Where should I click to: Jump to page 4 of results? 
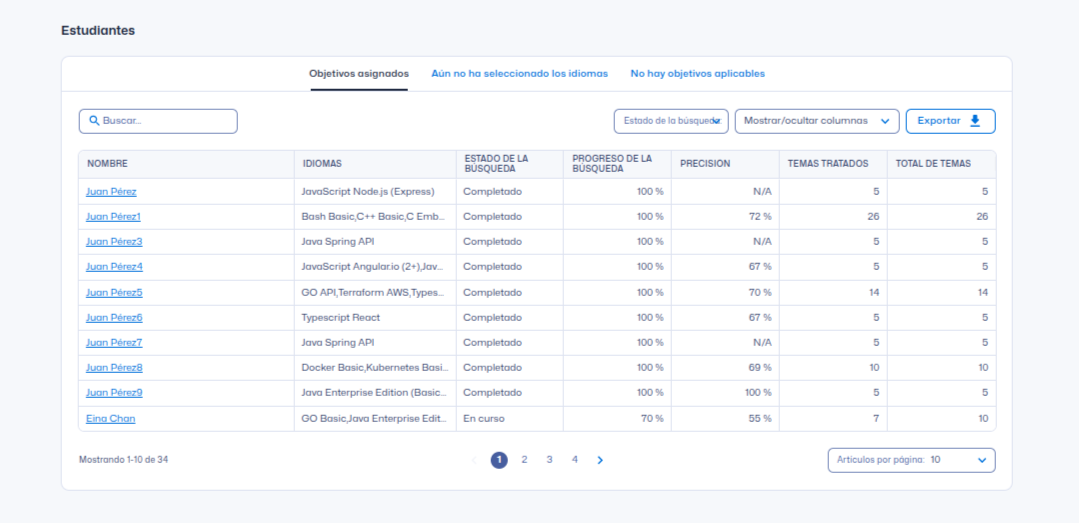click(574, 460)
